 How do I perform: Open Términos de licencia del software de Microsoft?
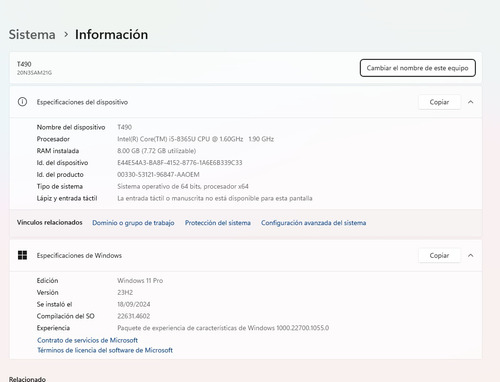pyautogui.click(x=105, y=350)
